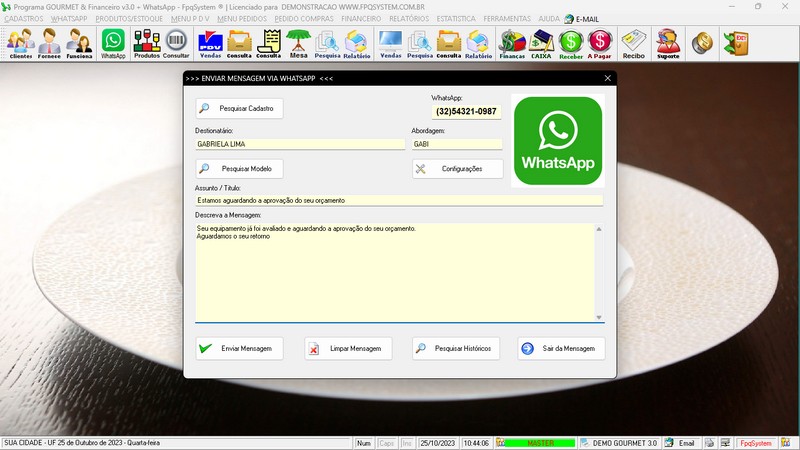Click Sair da Mensagem button
The height and width of the screenshot is (450, 800).
(x=561, y=348)
